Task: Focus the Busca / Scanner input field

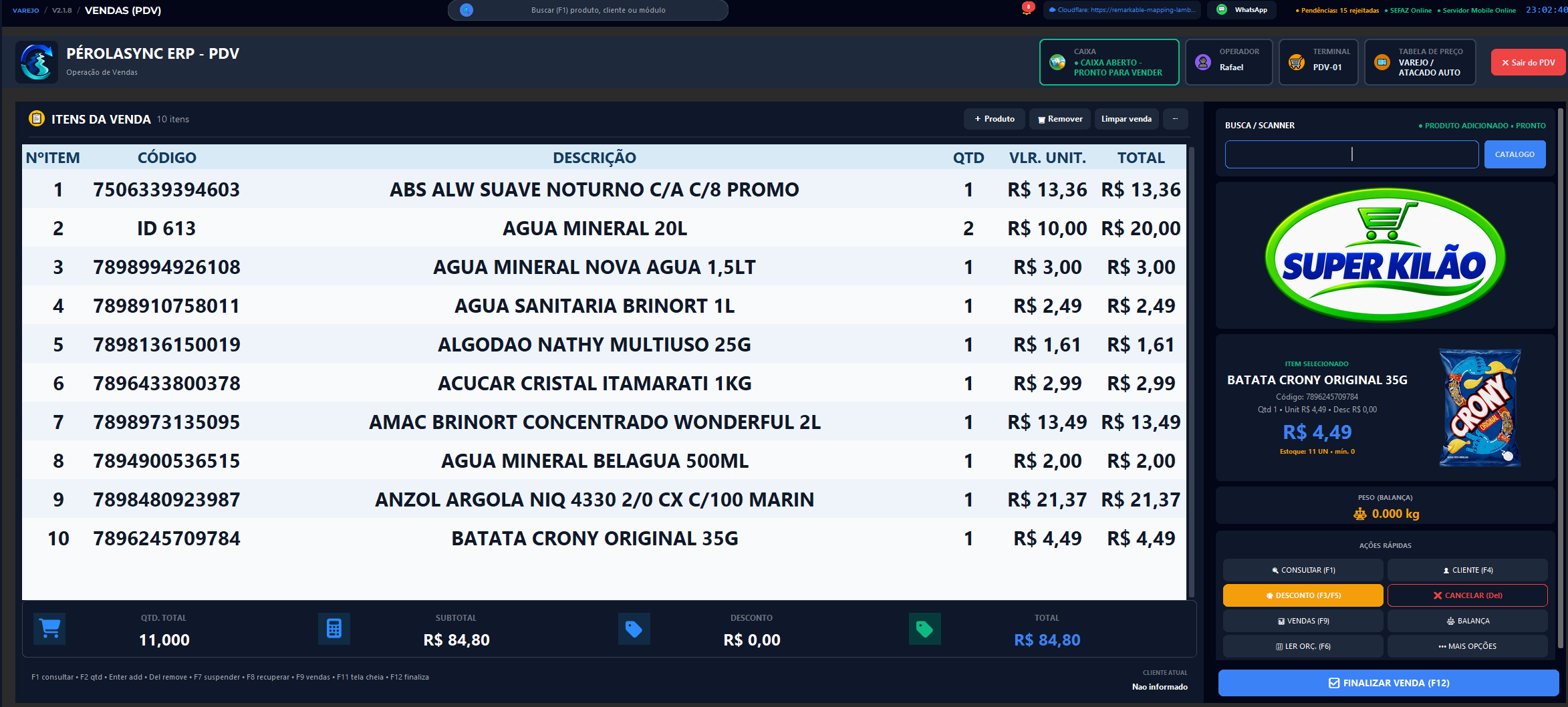Action: click(1351, 154)
